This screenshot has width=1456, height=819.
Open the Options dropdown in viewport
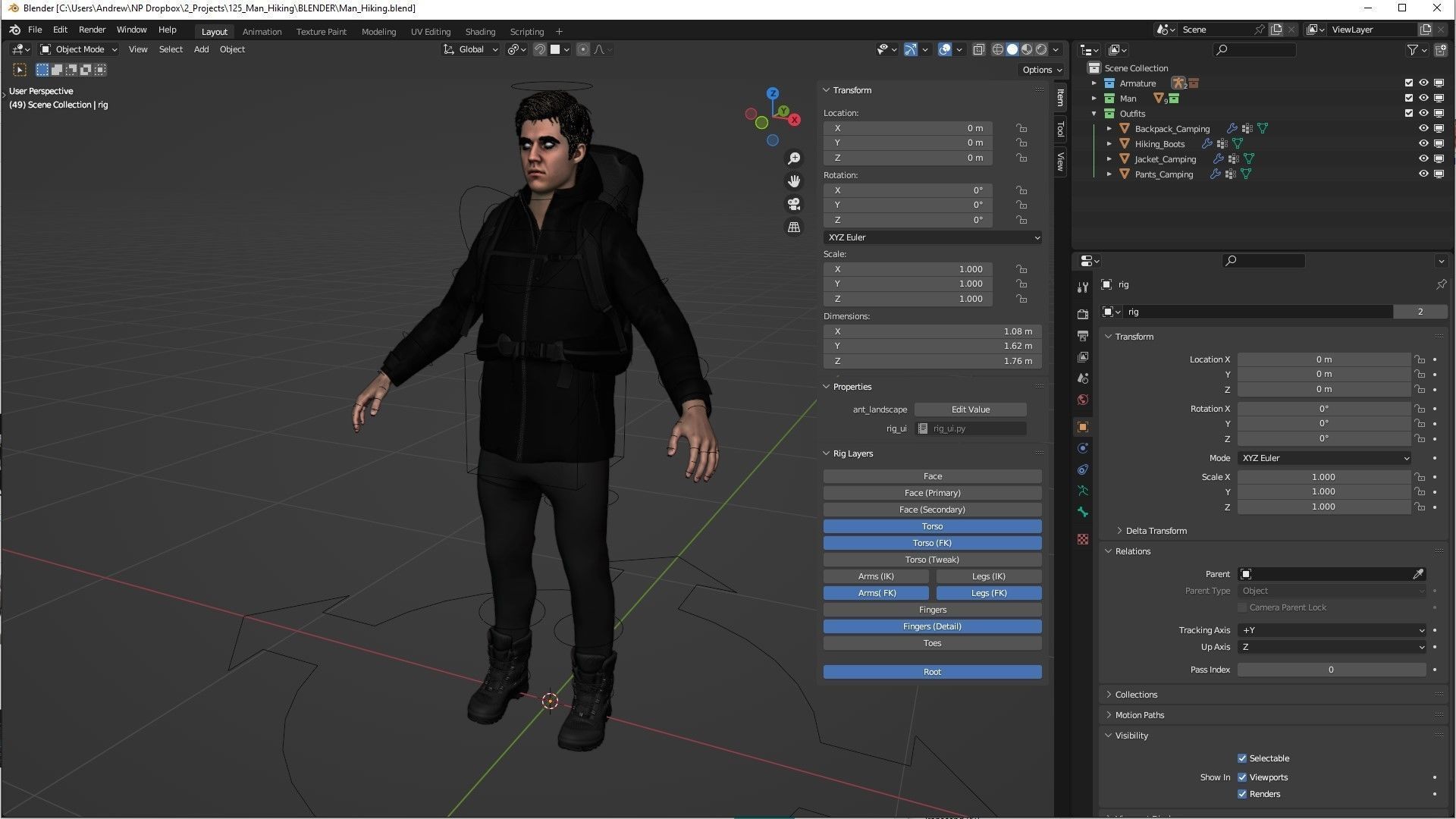click(x=1042, y=70)
